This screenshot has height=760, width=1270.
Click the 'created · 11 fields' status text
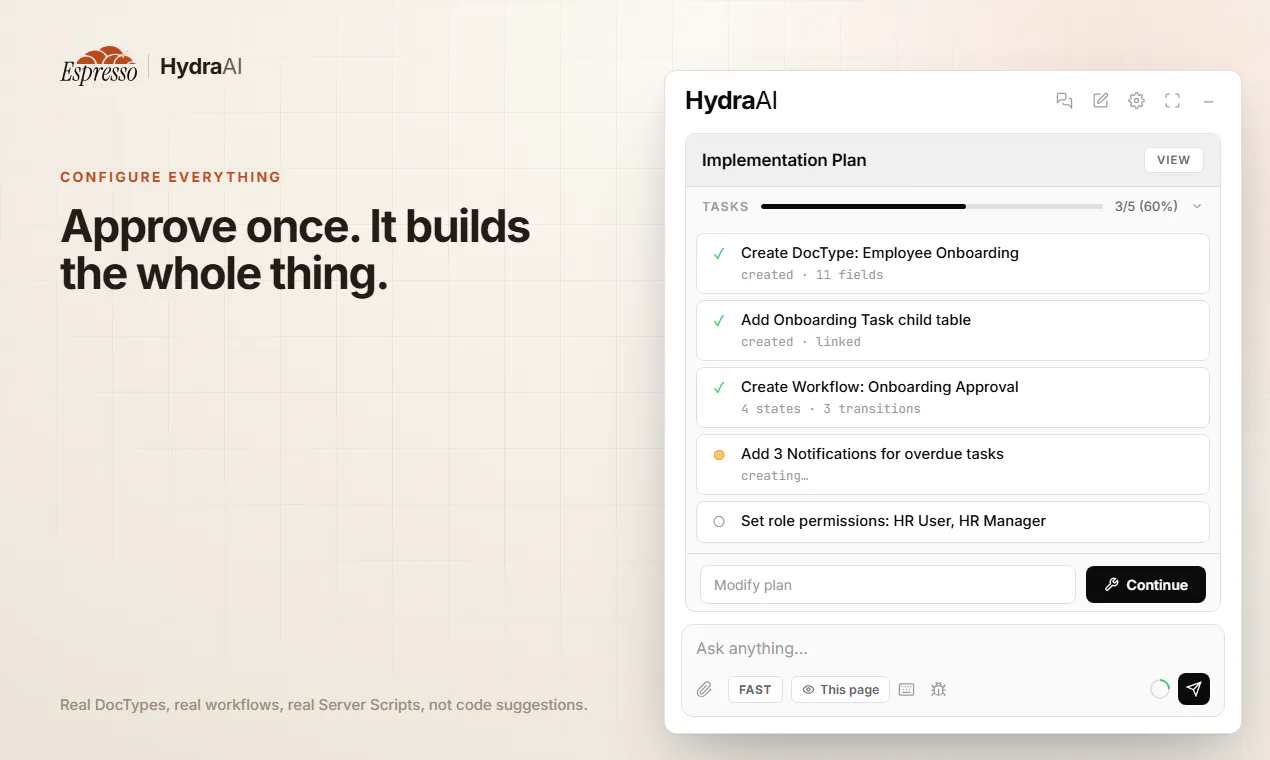coord(812,274)
